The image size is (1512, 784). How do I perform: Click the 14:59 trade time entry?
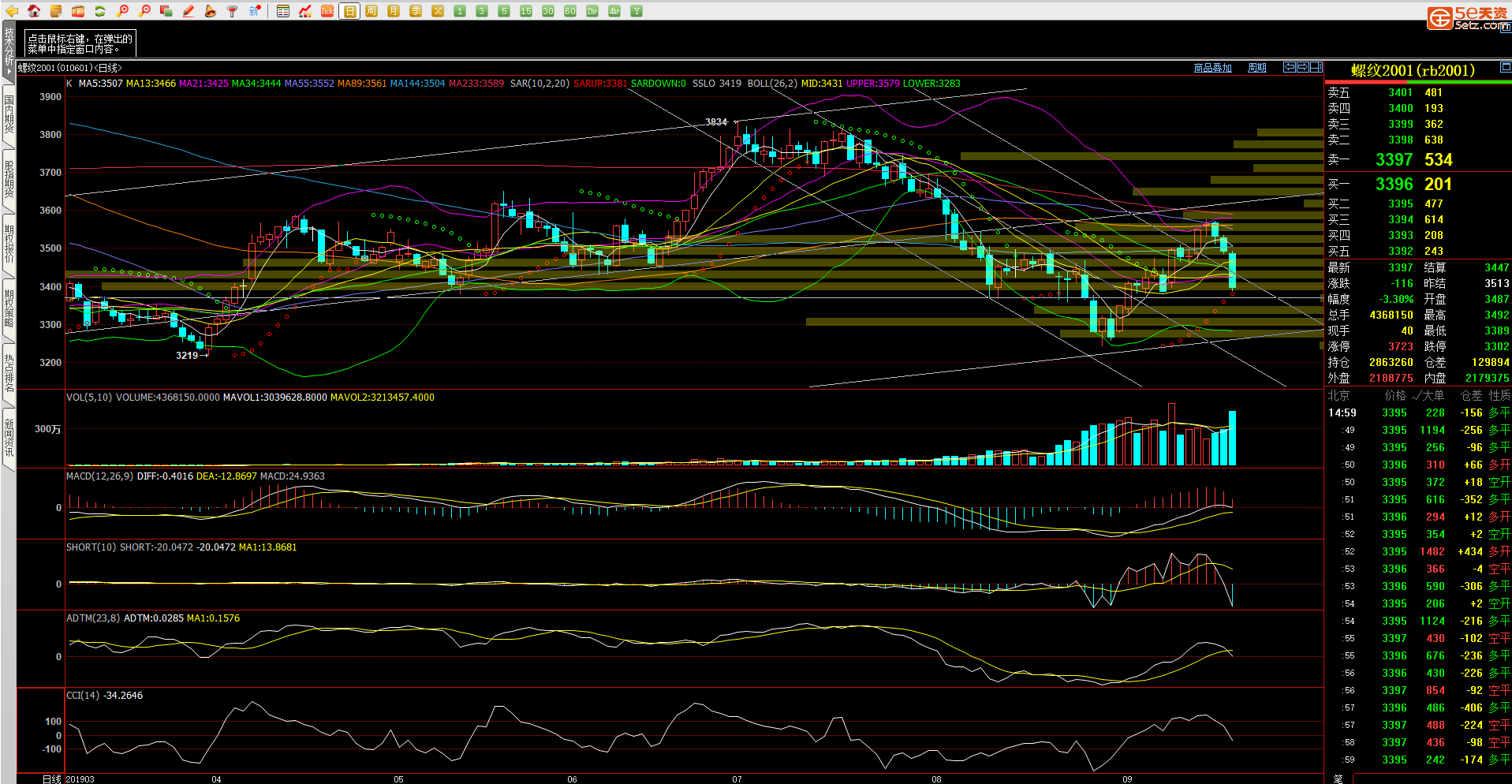coord(1342,413)
